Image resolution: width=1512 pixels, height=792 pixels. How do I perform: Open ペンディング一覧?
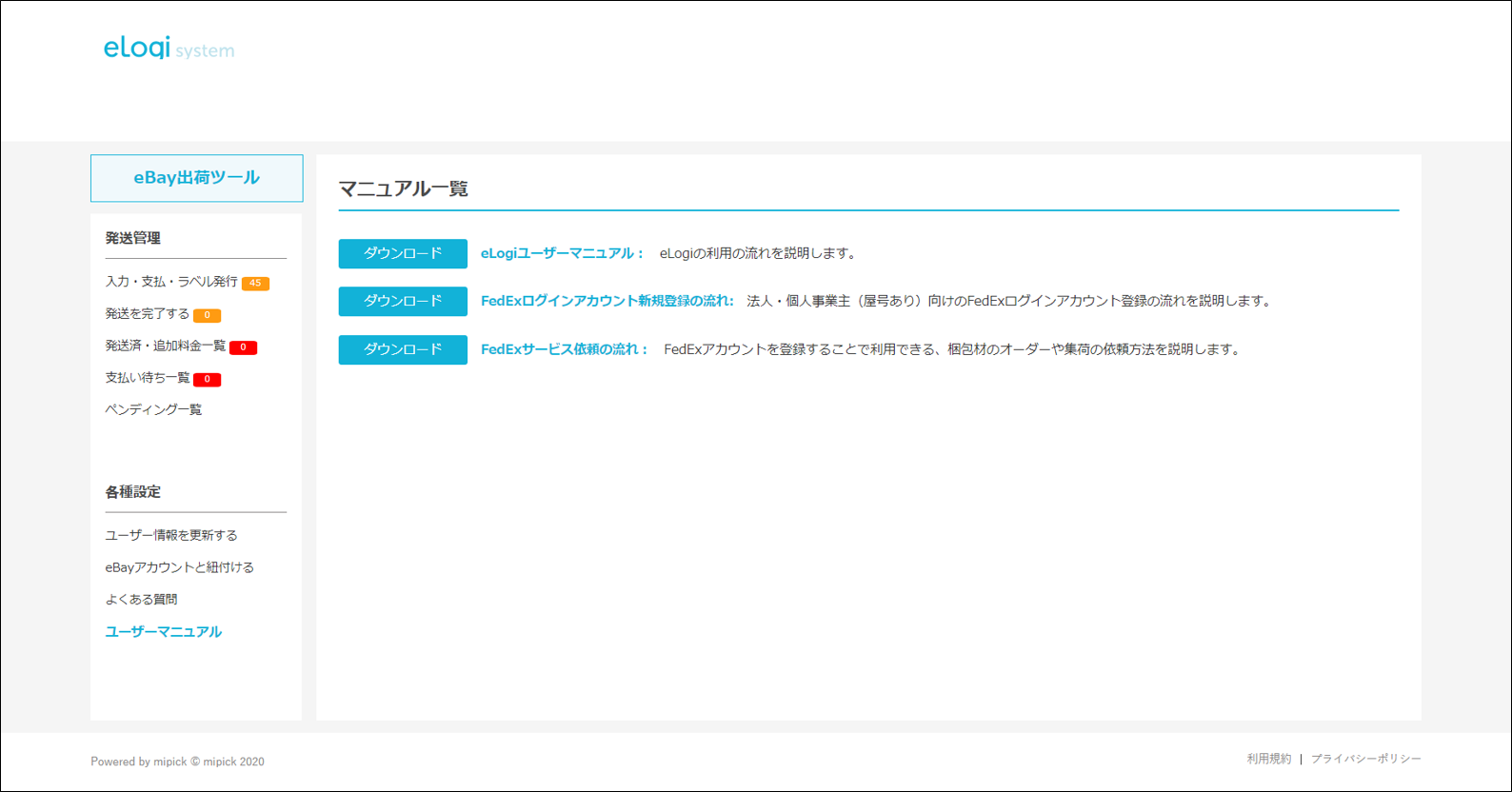(153, 409)
